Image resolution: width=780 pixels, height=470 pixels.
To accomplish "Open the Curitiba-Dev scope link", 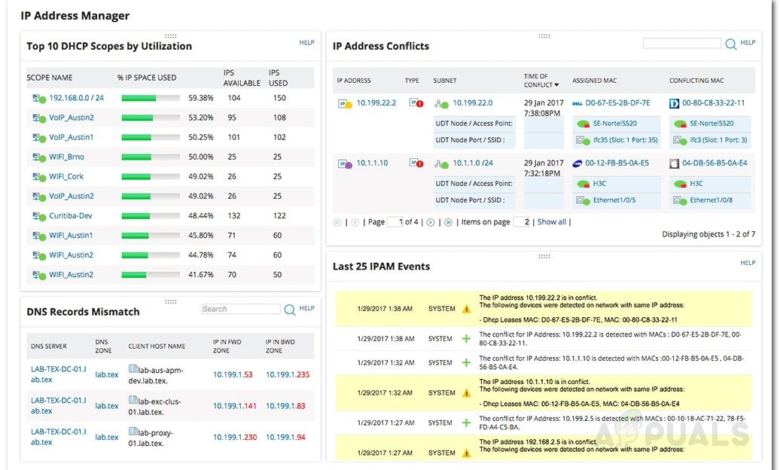I will coord(71,216).
